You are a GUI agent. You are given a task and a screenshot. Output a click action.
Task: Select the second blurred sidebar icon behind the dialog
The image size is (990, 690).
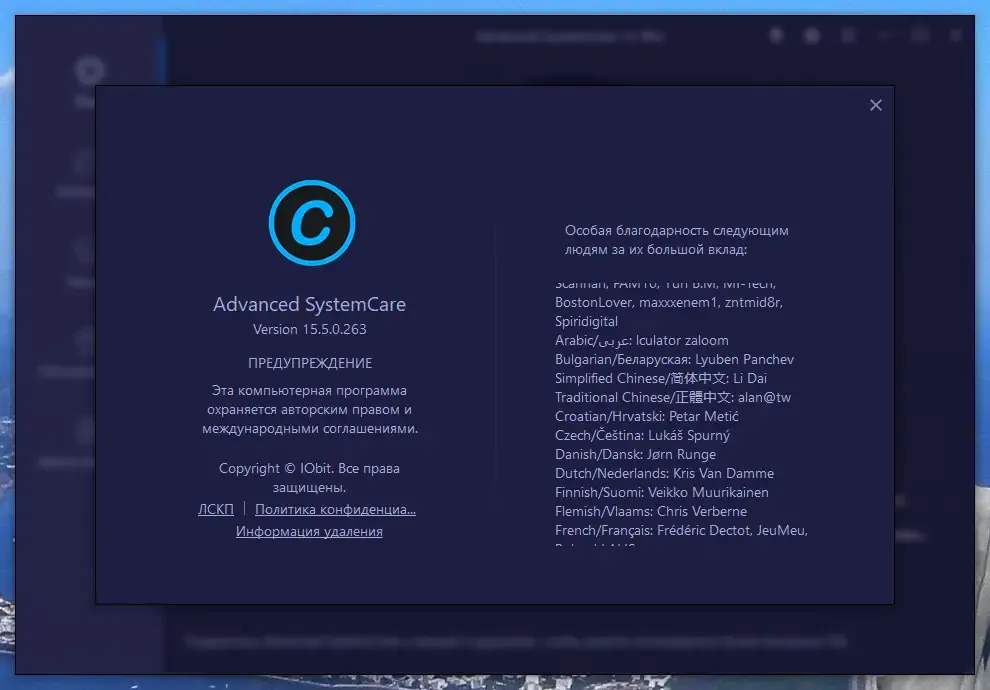[x=84, y=164]
